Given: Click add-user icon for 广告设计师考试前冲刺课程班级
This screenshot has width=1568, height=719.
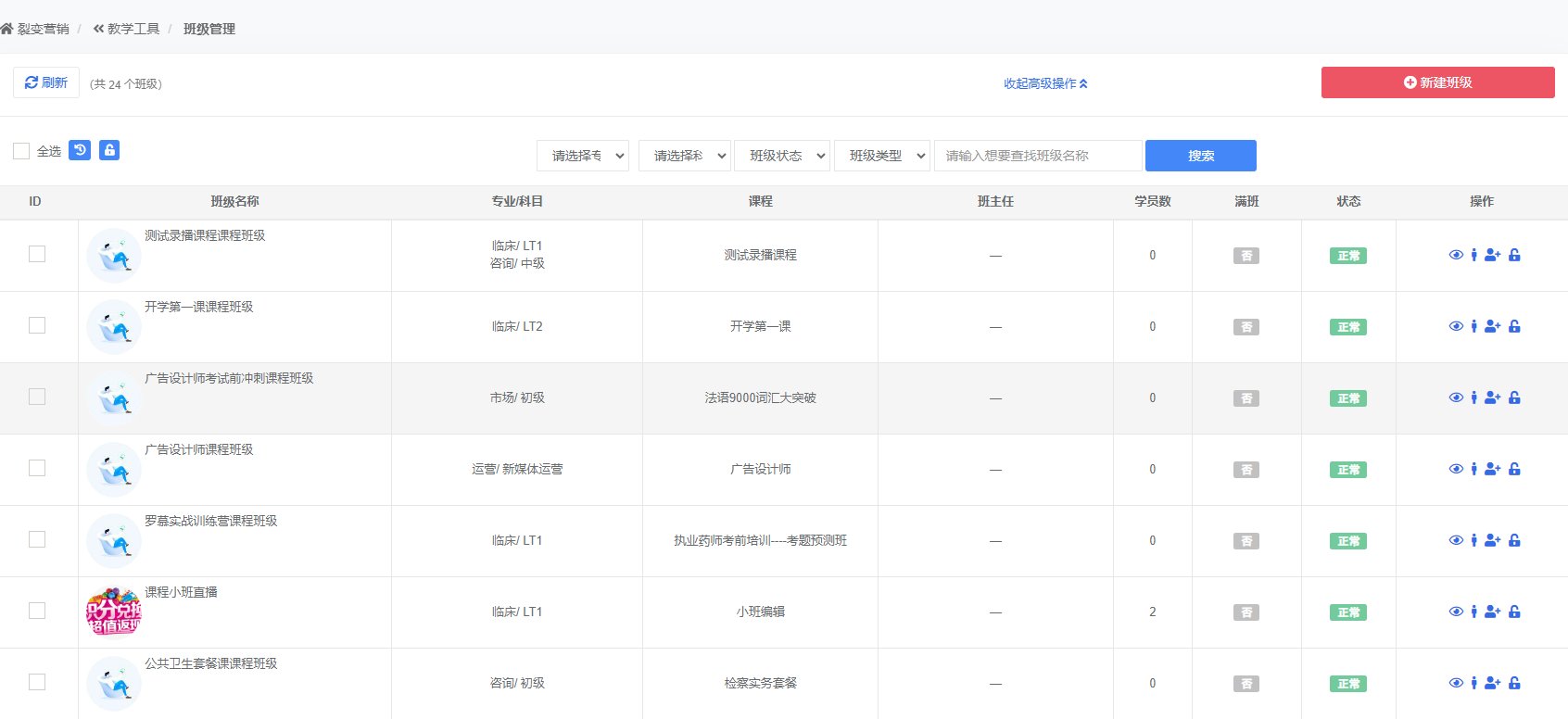Looking at the screenshot, I should coord(1492,397).
